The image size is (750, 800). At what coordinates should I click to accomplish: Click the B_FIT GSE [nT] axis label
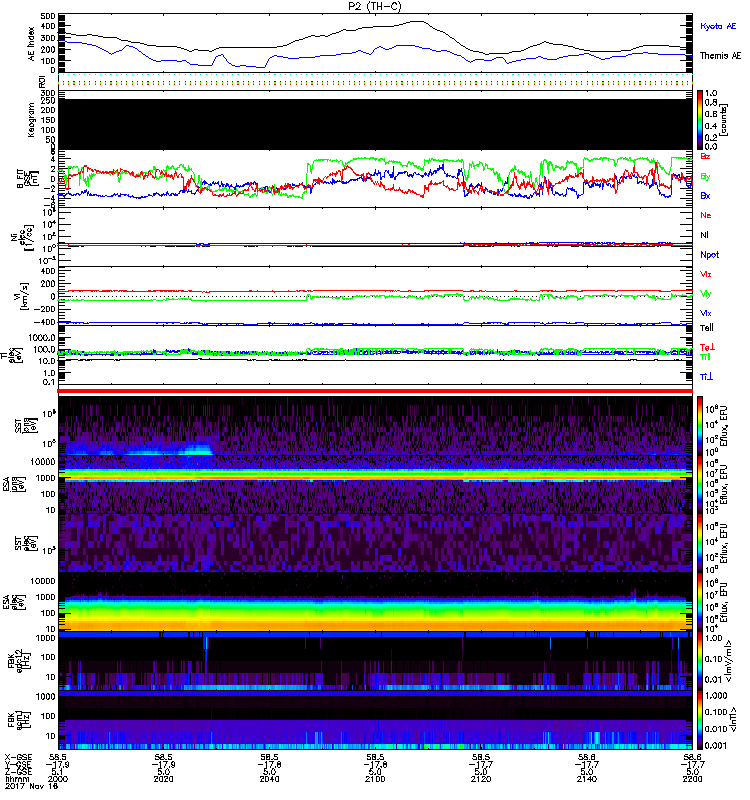point(28,179)
